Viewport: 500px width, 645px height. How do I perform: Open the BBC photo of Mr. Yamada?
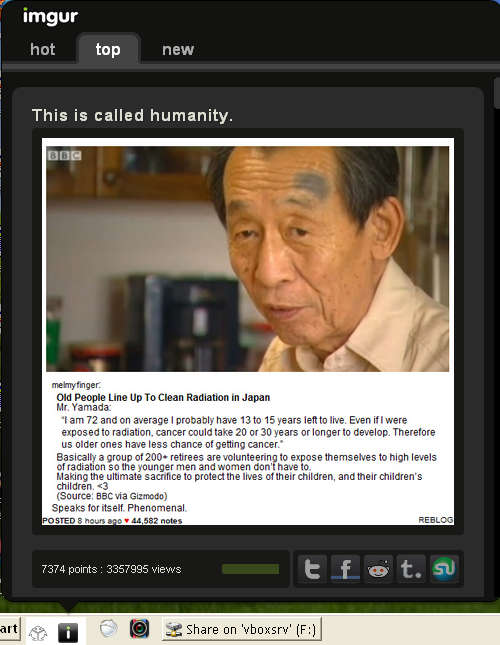tap(248, 259)
